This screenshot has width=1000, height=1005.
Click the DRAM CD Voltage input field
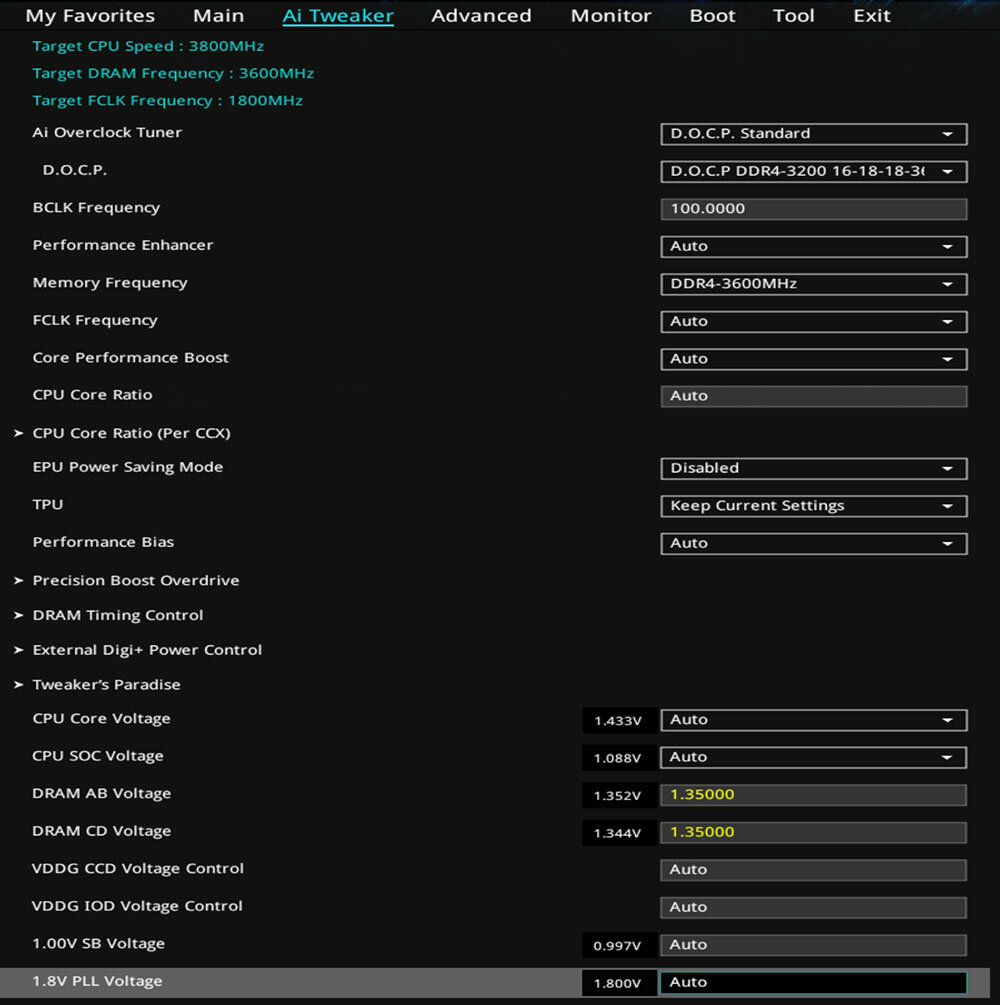click(x=813, y=833)
